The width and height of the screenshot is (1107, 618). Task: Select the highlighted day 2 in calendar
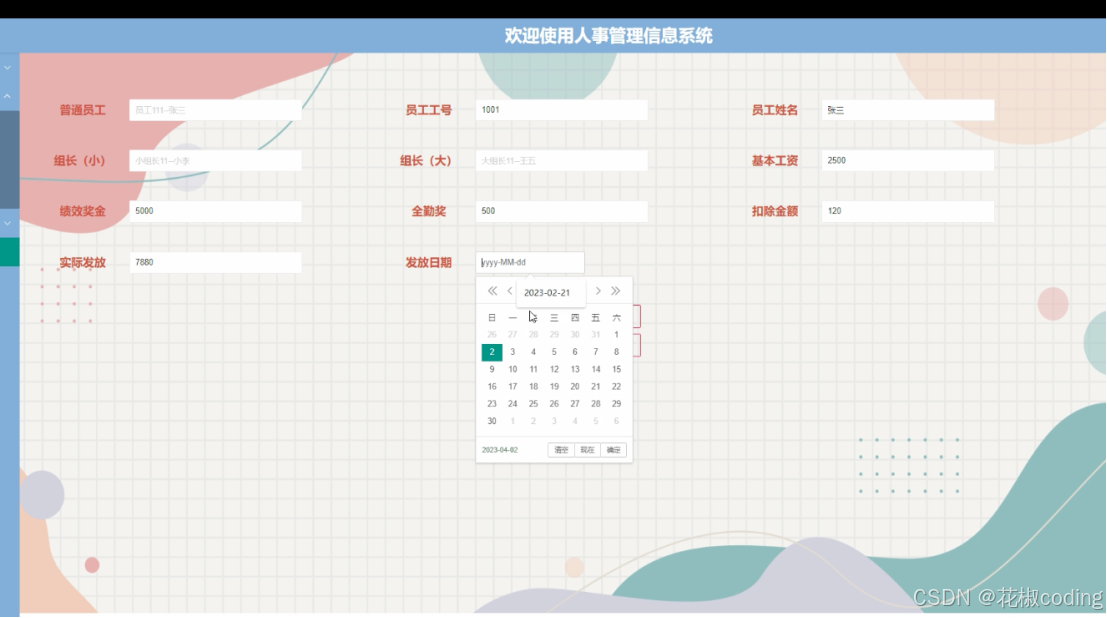coord(492,352)
